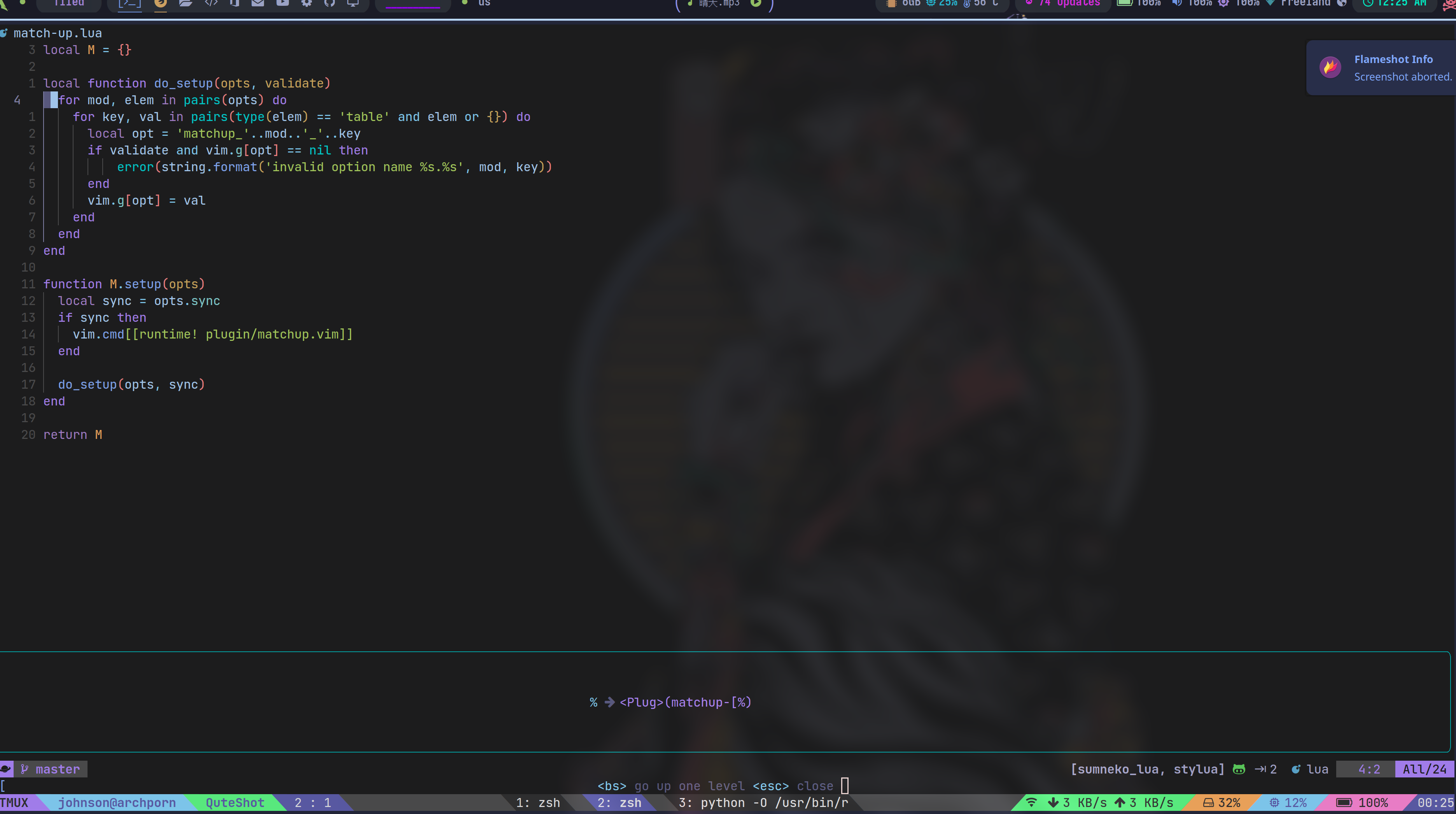Image resolution: width=1456 pixels, height=814 pixels.
Task: Expand the '74 updates' indicator
Action: [1072, 4]
